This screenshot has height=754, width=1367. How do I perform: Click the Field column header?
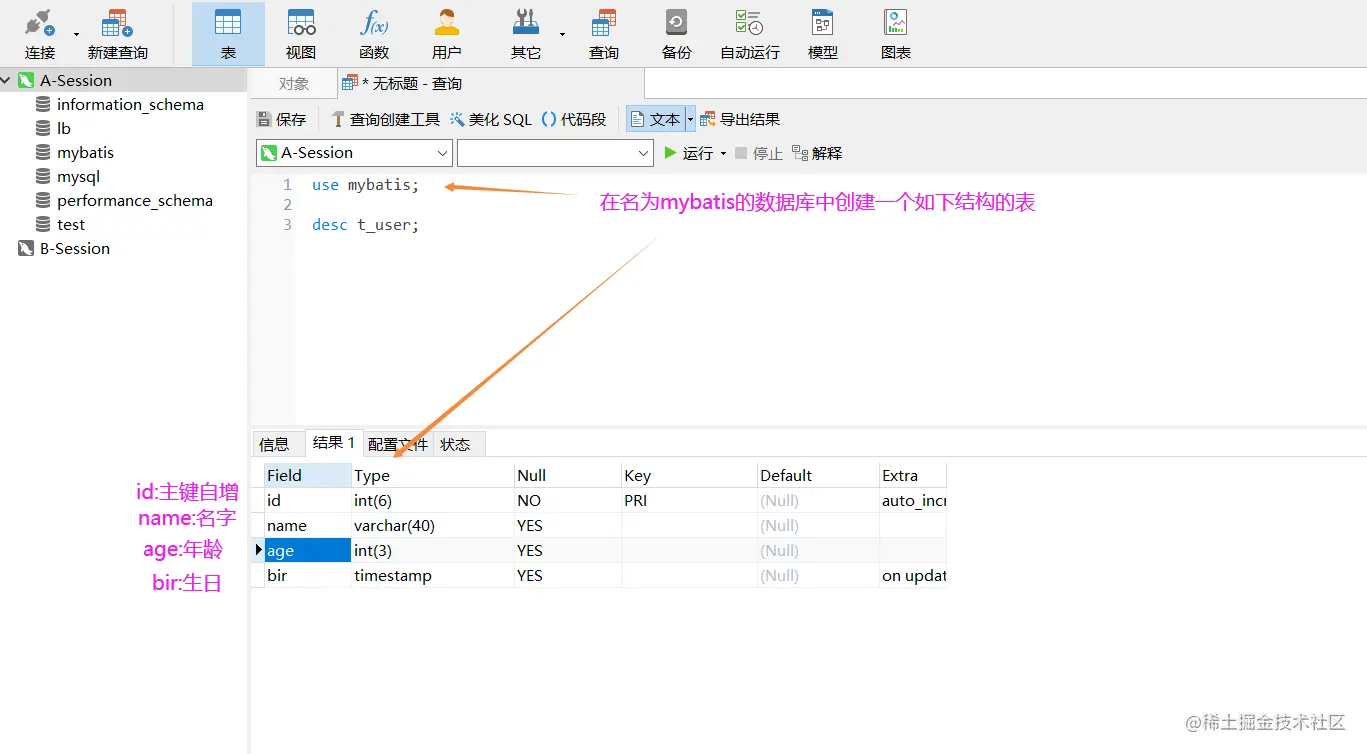[x=307, y=475]
